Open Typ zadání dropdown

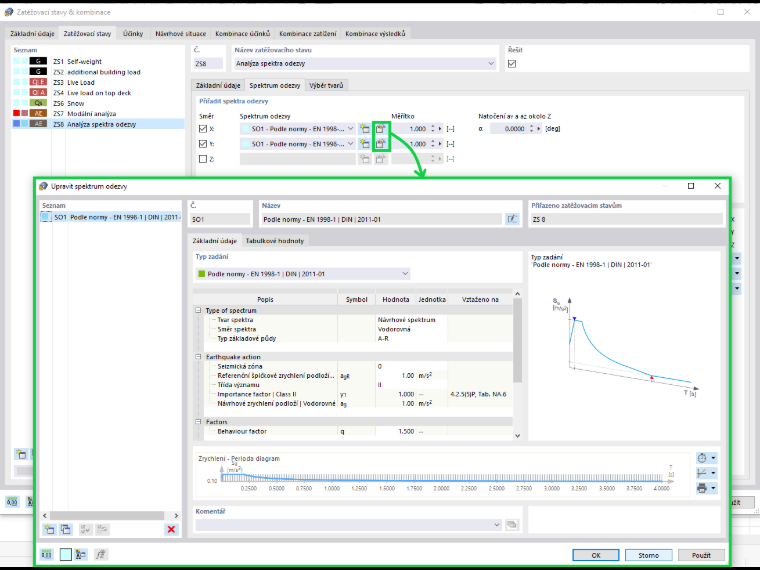[x=405, y=274]
